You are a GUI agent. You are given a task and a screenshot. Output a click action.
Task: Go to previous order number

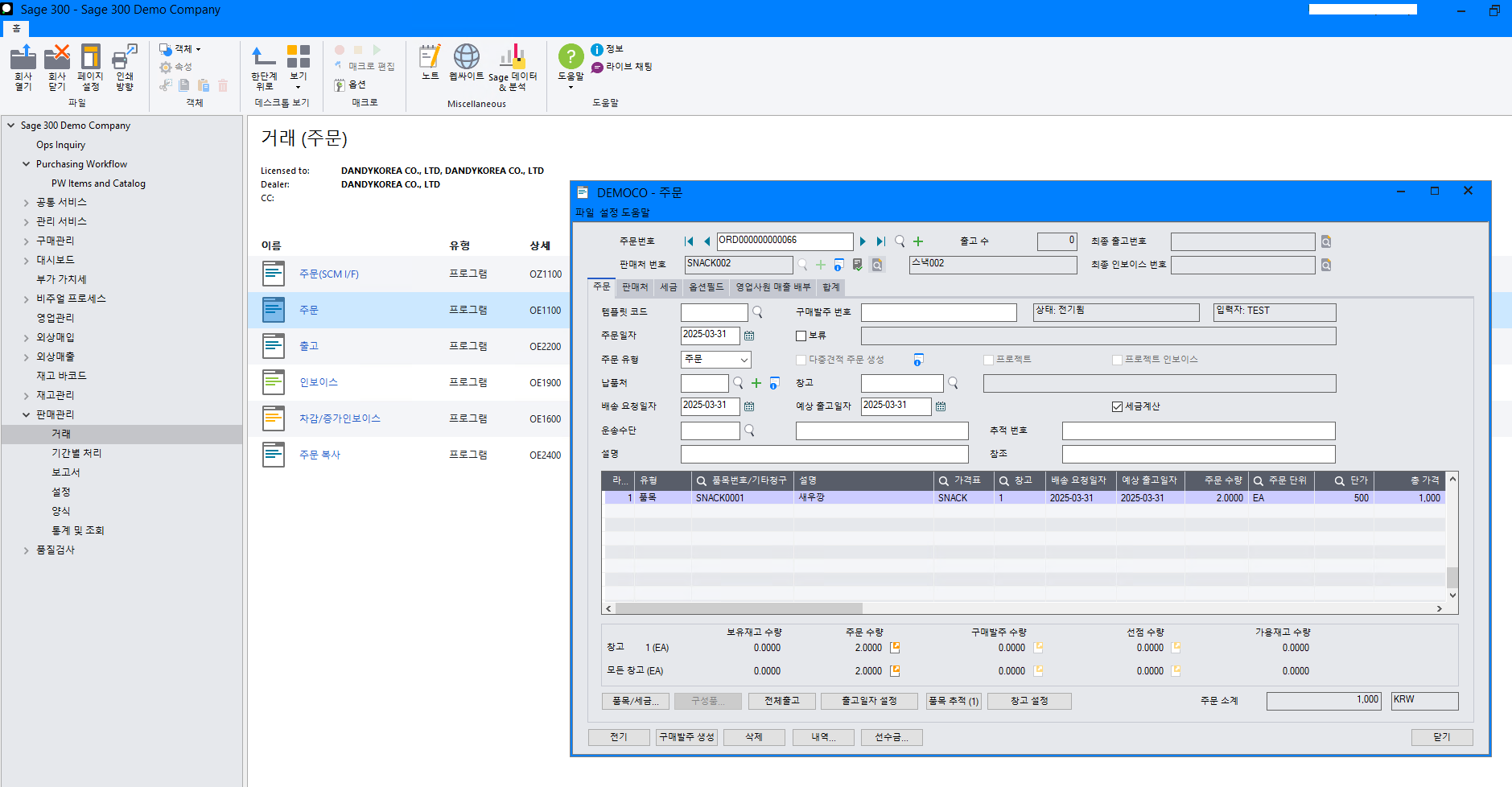point(707,241)
